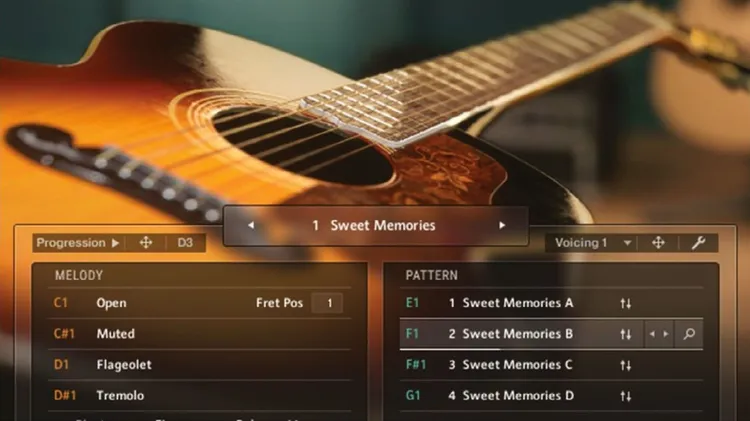The width and height of the screenshot is (750, 421).
Task: Choose the Flageolet articulation row
Action: pos(199,365)
